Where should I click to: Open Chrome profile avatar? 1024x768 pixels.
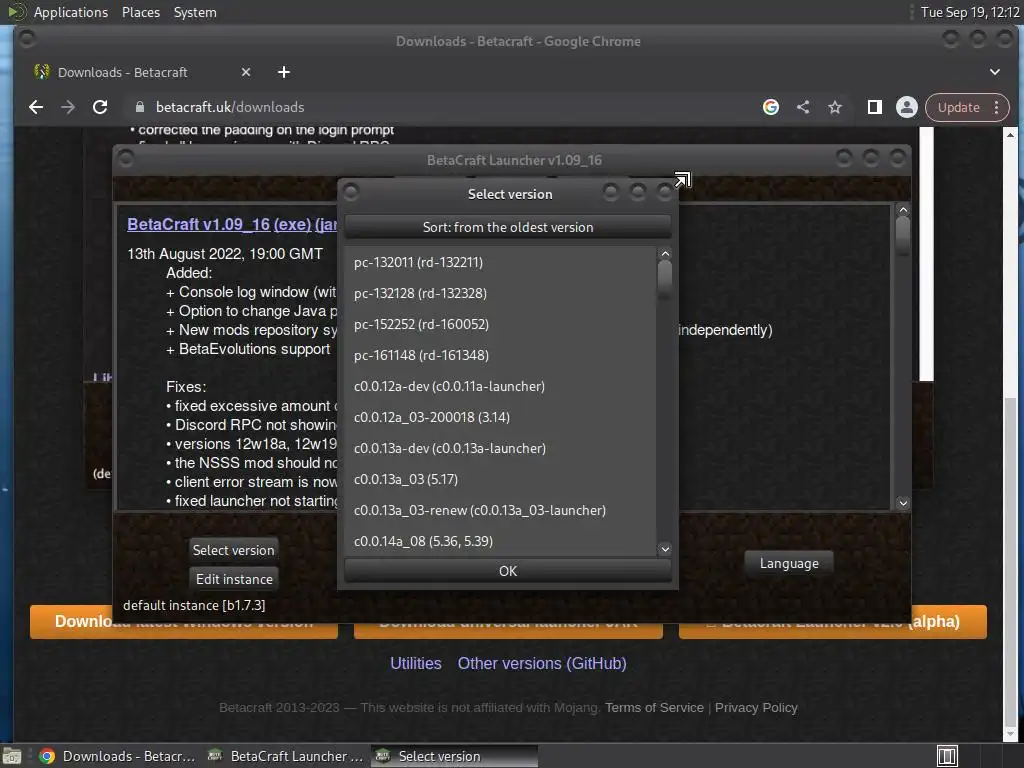(906, 107)
